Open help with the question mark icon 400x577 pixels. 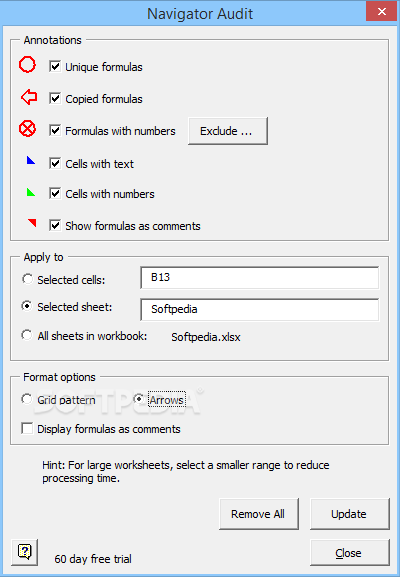[25, 552]
